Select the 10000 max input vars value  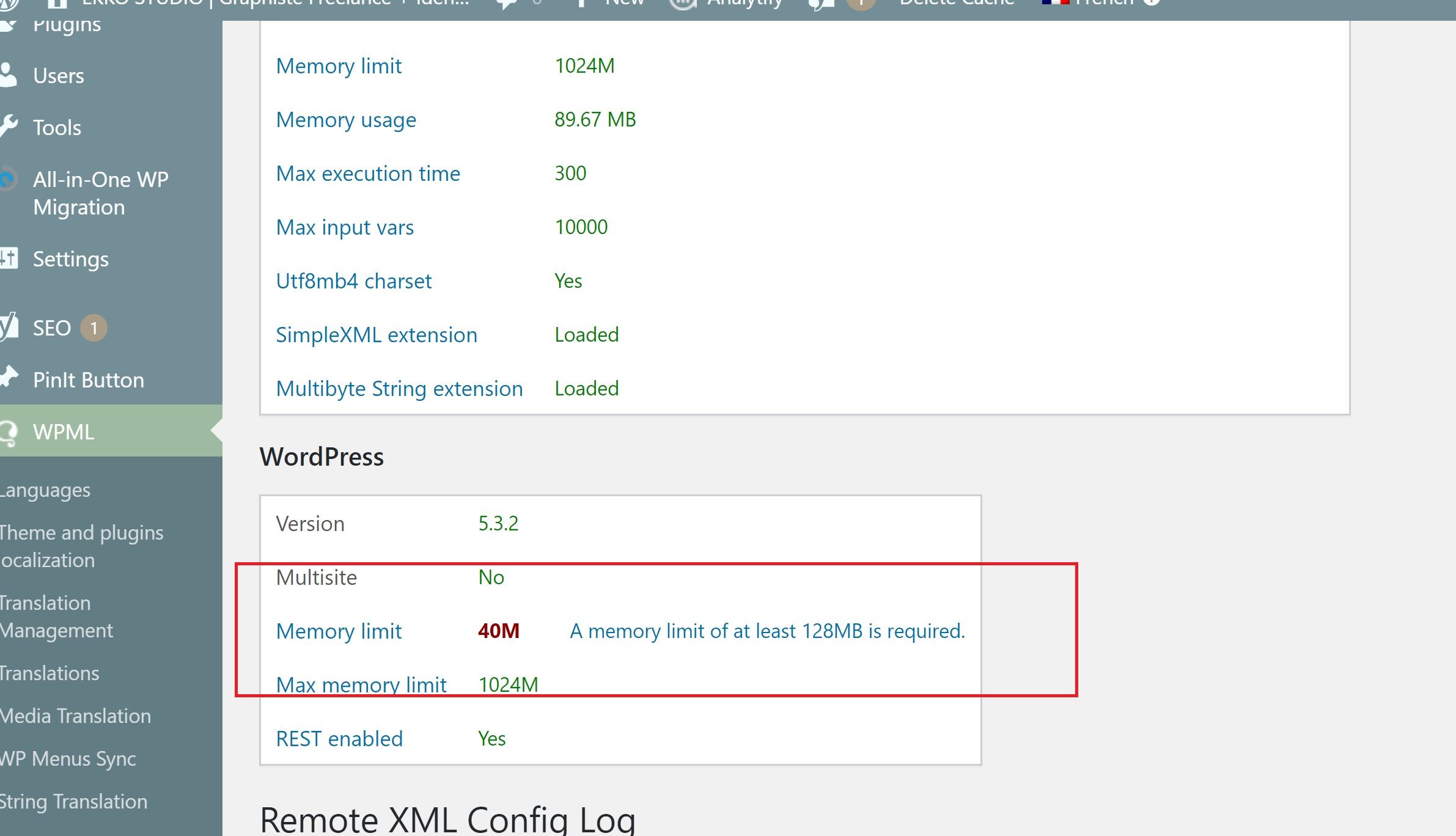click(x=581, y=227)
